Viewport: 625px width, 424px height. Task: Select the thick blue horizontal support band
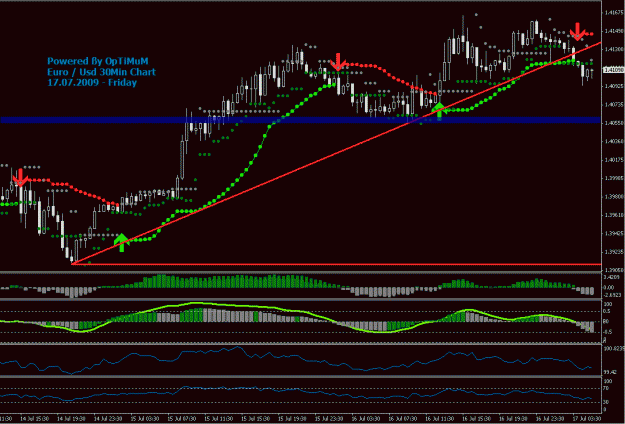(x=300, y=120)
